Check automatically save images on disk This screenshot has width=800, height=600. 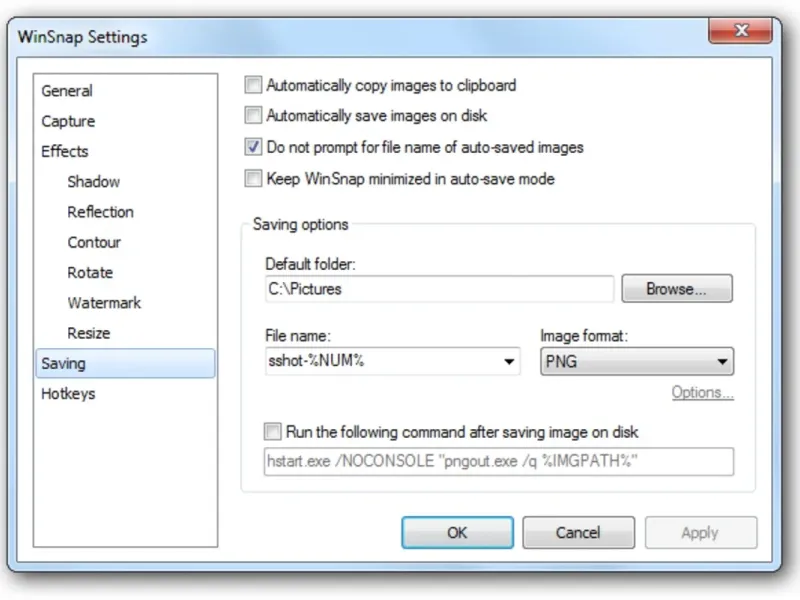point(254,116)
